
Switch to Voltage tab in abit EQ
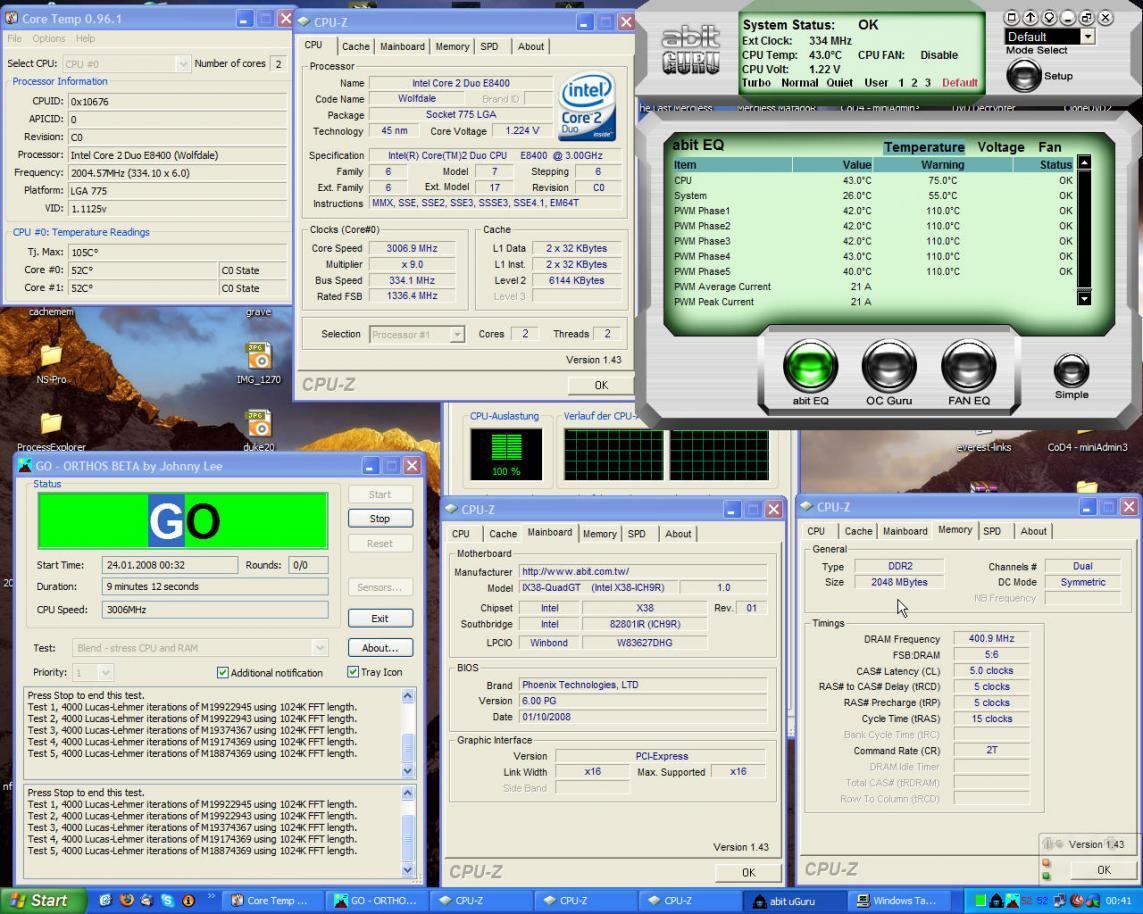pyautogui.click(x=1000, y=147)
